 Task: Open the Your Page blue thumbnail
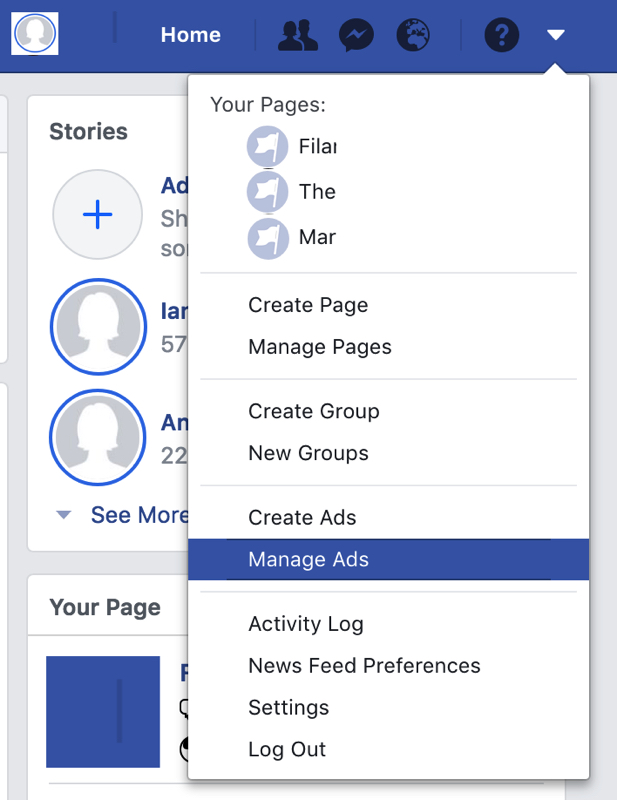pyautogui.click(x=103, y=711)
